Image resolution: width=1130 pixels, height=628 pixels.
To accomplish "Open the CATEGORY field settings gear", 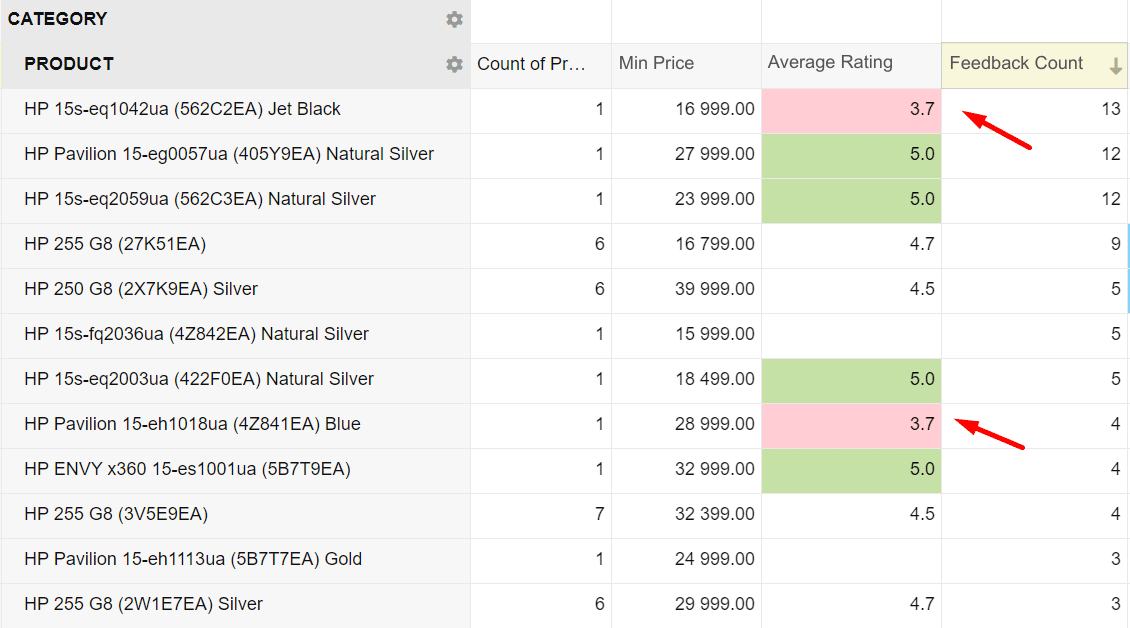I will (454, 19).
